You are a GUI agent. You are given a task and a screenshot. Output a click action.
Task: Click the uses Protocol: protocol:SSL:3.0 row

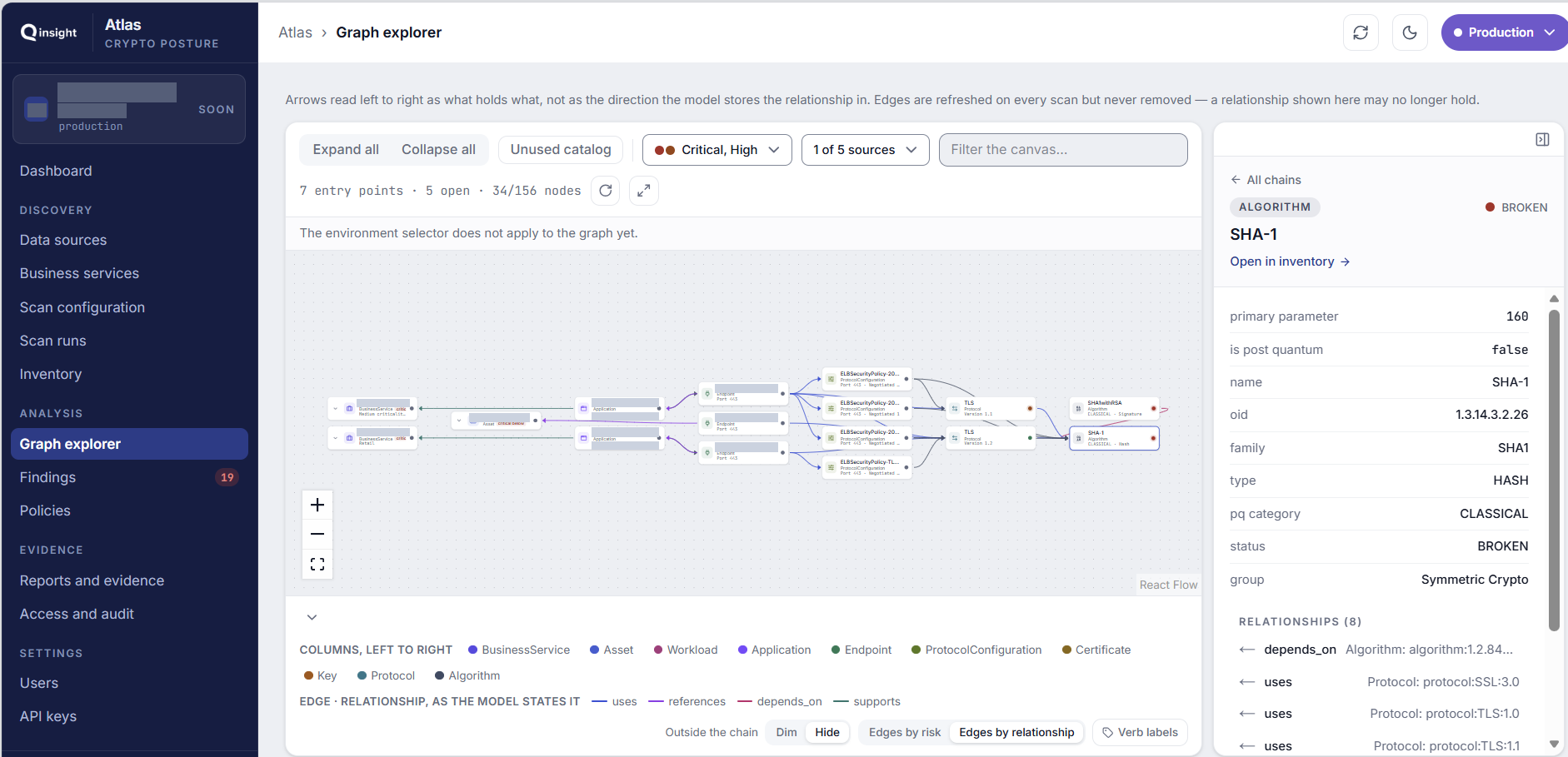click(1380, 682)
